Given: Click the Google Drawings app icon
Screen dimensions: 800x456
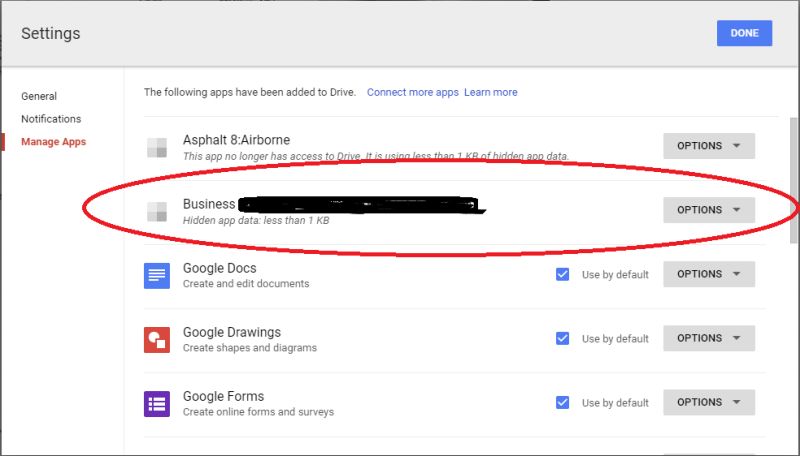Looking at the screenshot, I should pyautogui.click(x=157, y=340).
